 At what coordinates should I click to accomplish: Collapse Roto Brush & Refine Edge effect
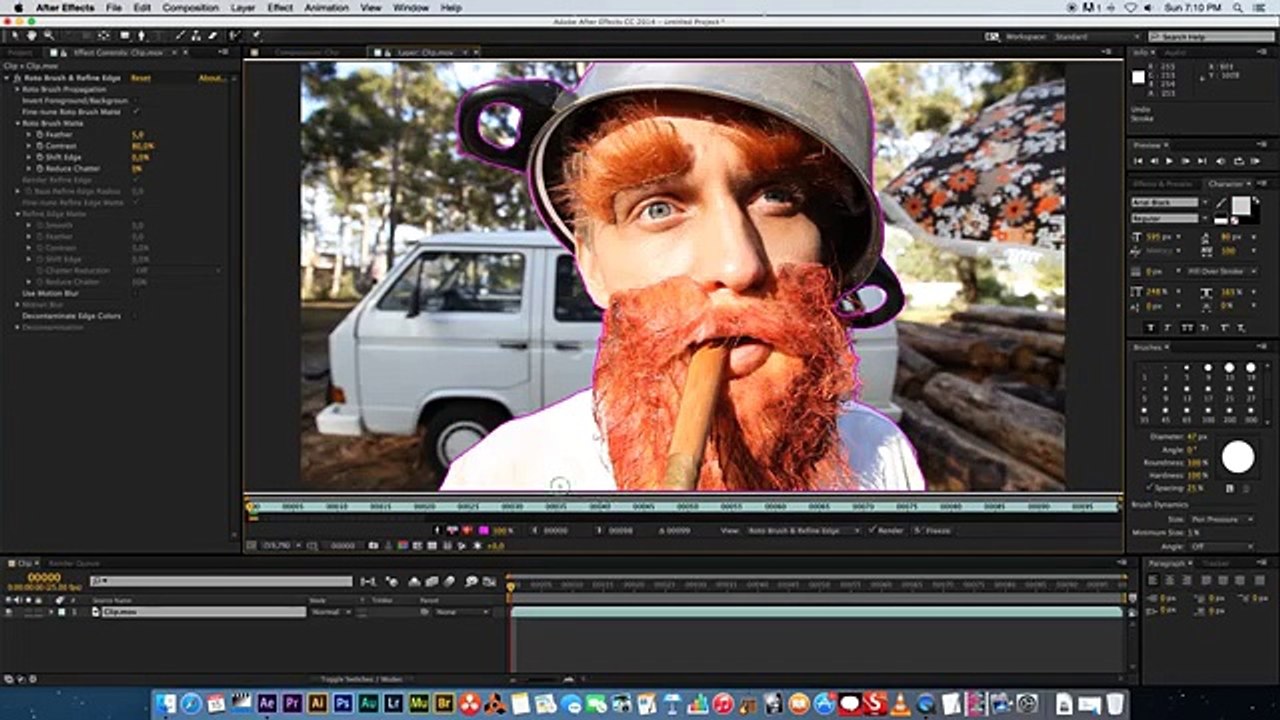coord(7,78)
